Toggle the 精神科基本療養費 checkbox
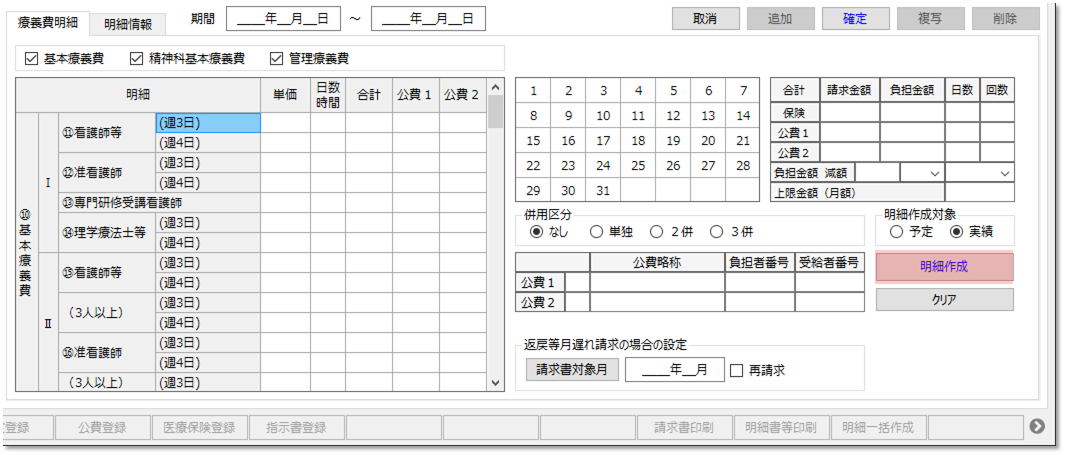The height and width of the screenshot is (455, 1065). [x=136, y=58]
